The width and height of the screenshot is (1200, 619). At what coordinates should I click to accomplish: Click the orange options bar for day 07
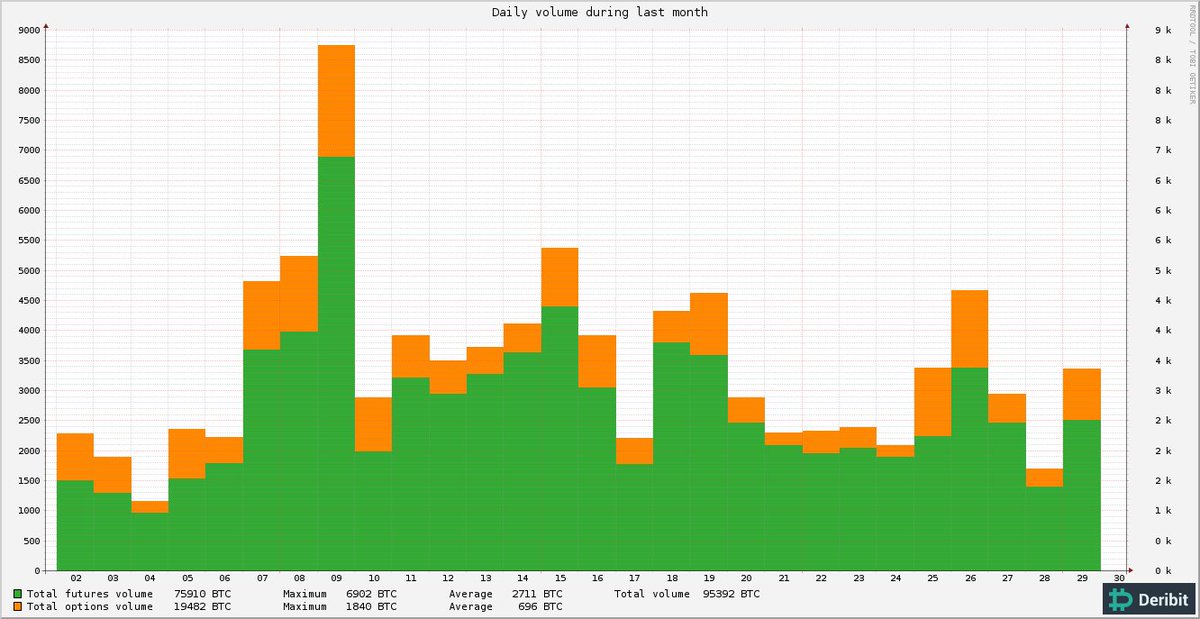click(262, 315)
